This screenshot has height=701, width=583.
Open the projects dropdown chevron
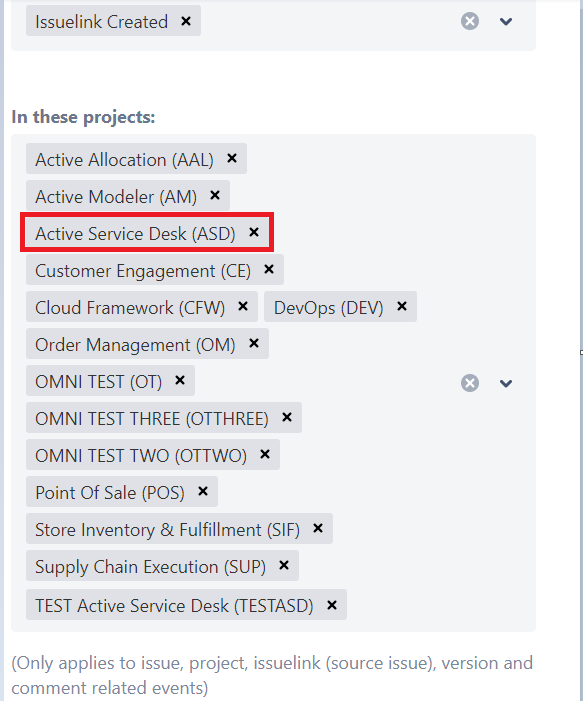click(x=506, y=384)
